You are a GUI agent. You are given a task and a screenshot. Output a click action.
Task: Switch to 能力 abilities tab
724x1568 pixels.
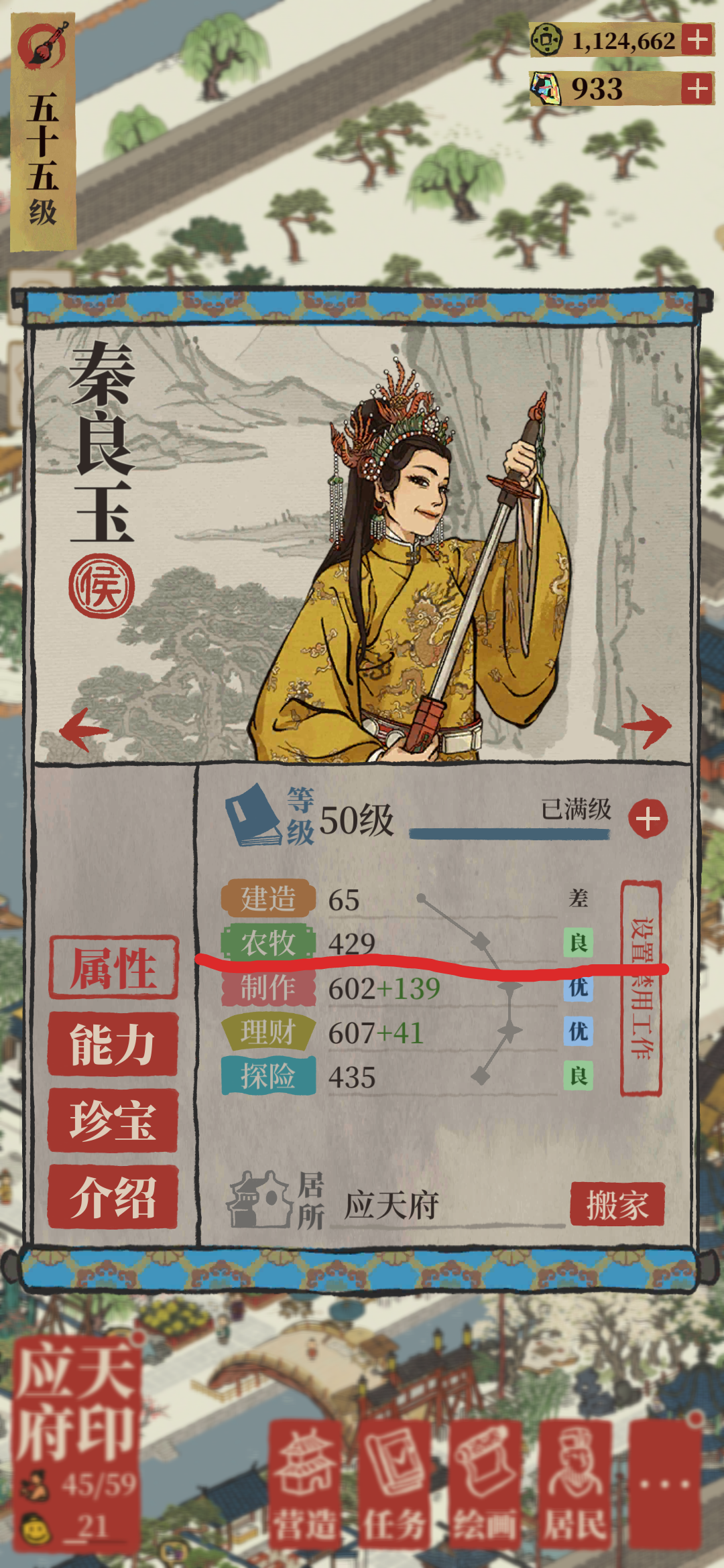pyautogui.click(x=113, y=1044)
